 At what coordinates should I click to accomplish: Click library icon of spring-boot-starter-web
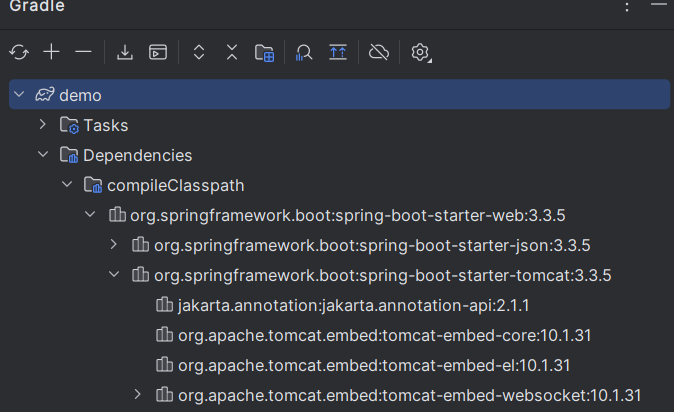[x=117, y=214]
